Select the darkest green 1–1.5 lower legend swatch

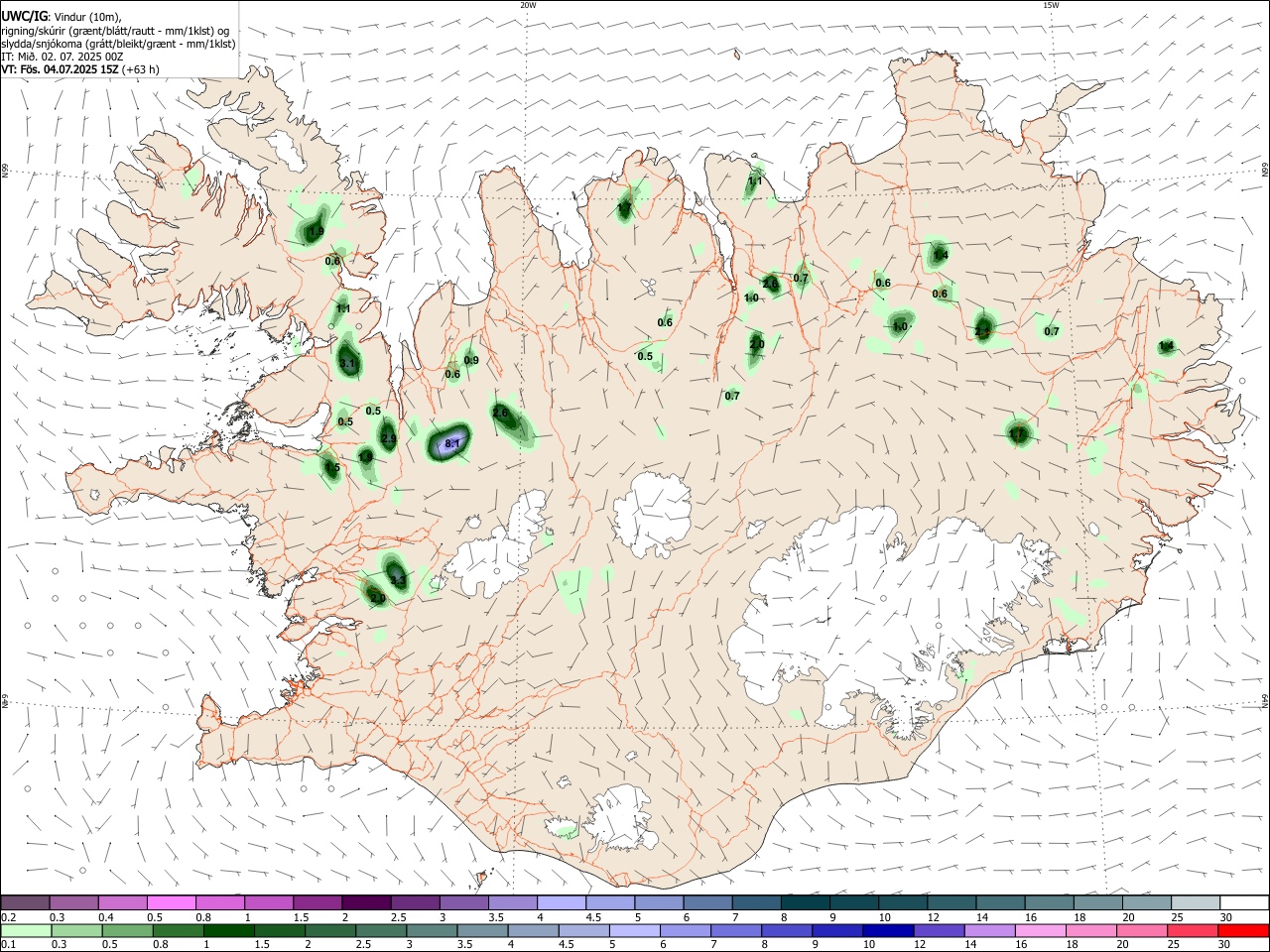coord(228,931)
